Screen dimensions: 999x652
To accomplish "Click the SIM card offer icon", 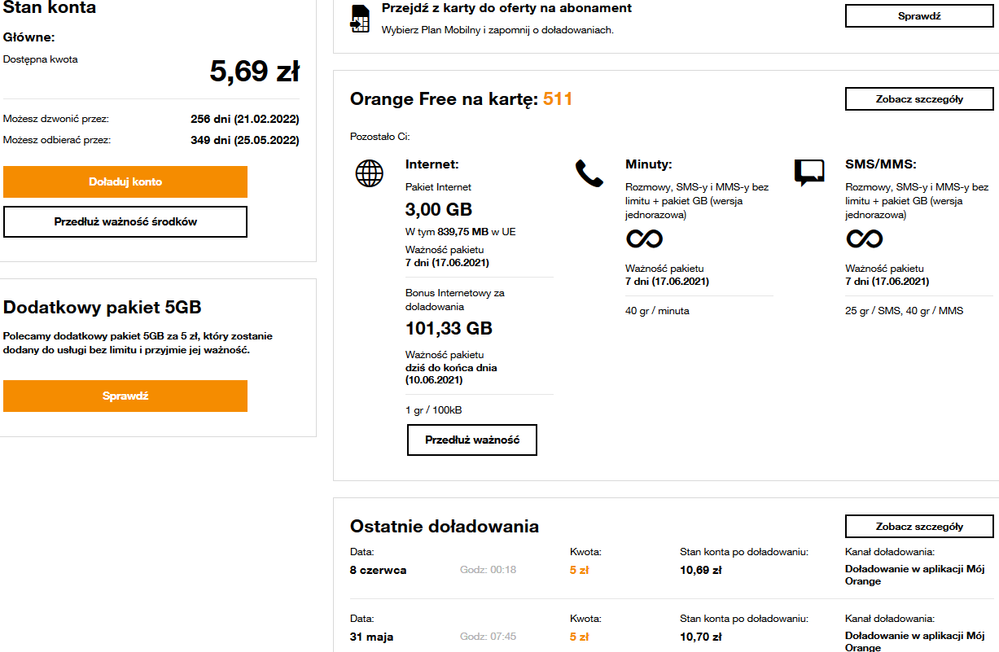I will coord(359,18).
